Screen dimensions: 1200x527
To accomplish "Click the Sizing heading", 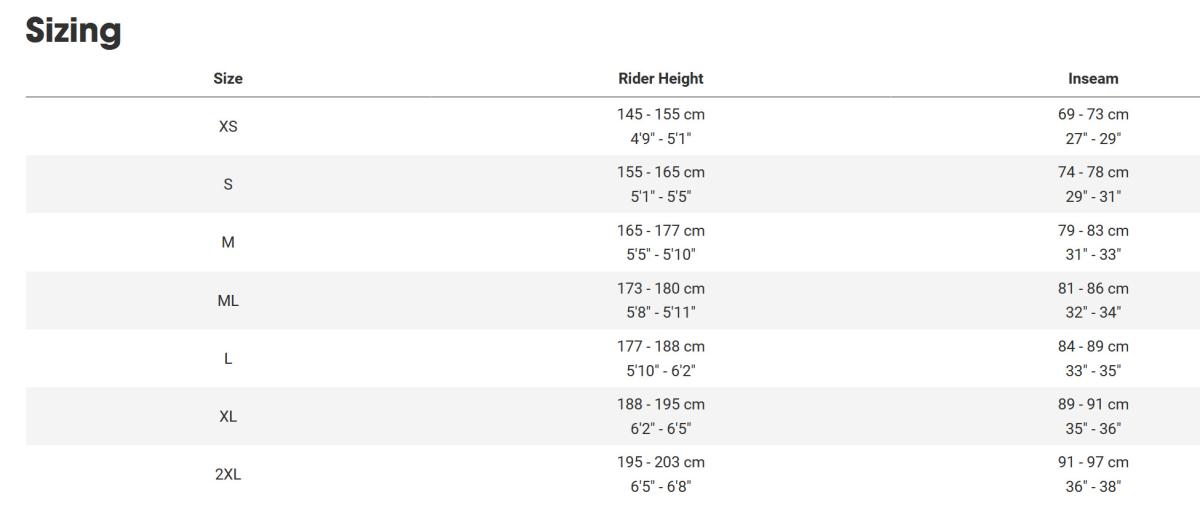I will [73, 31].
